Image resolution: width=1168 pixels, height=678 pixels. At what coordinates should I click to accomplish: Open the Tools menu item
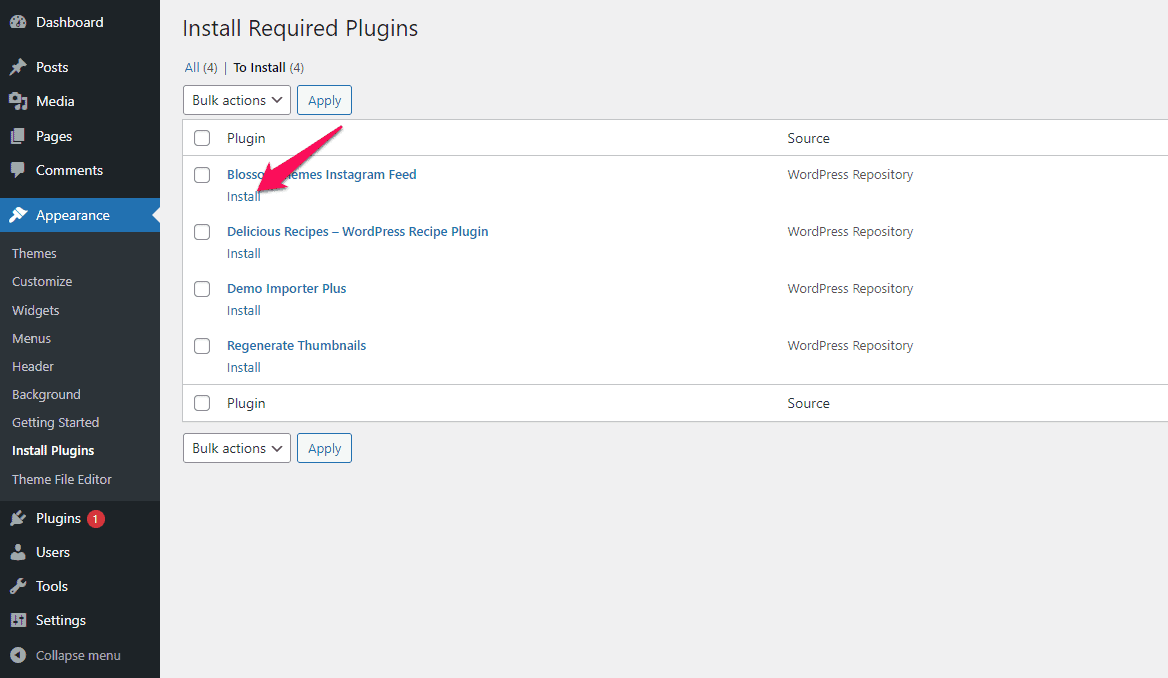pyautogui.click(x=80, y=586)
